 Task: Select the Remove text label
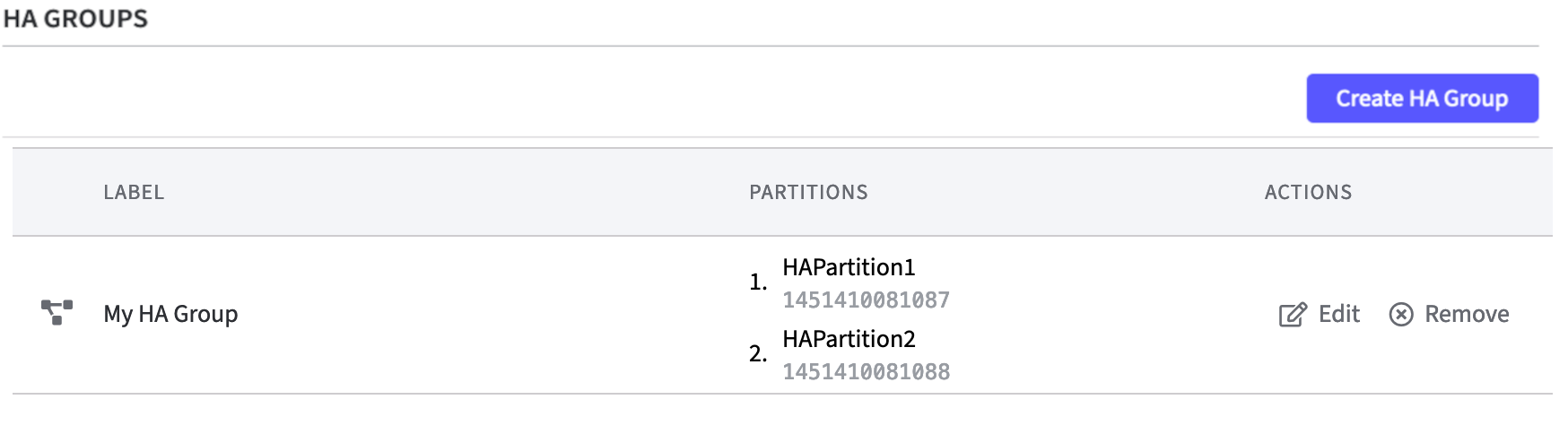1467,314
